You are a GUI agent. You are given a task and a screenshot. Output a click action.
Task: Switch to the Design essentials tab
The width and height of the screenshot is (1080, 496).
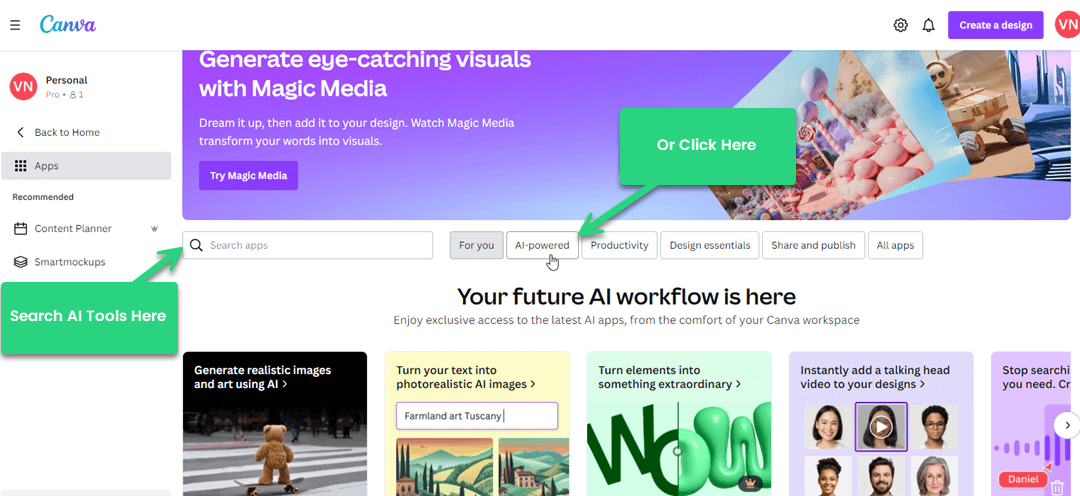click(709, 245)
